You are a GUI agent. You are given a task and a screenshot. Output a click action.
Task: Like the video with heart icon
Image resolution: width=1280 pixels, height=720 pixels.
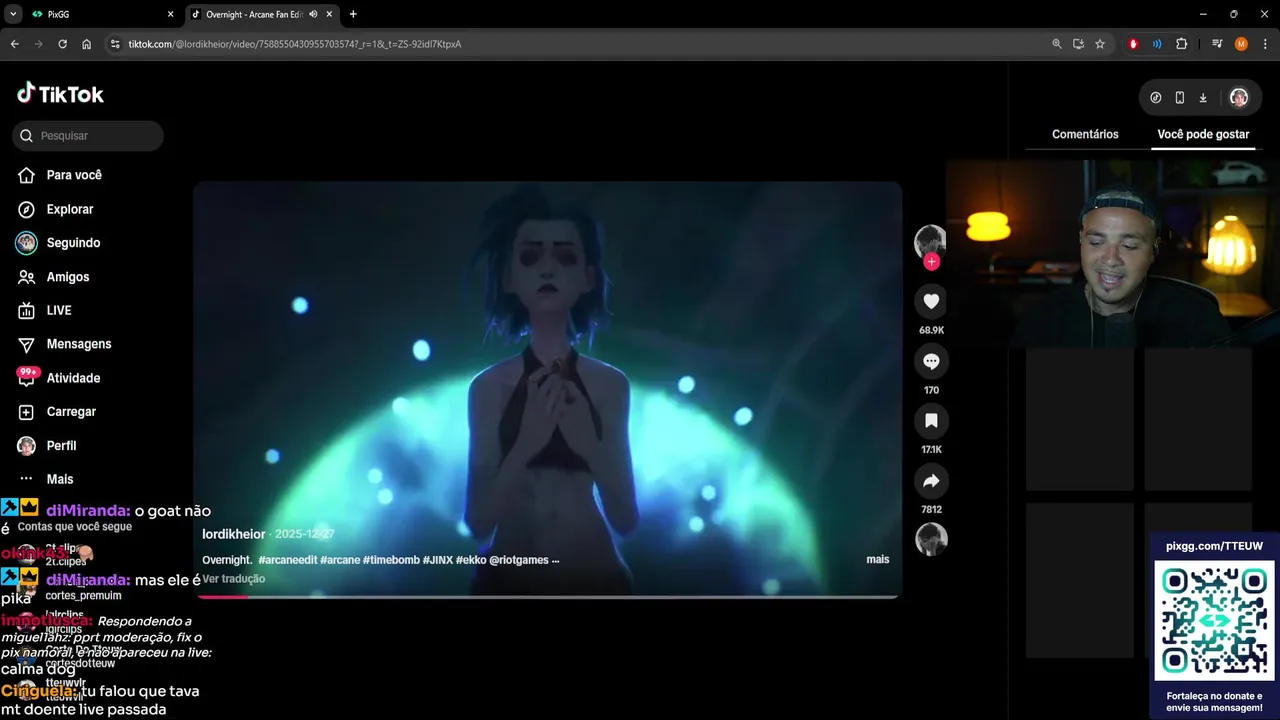(931, 301)
